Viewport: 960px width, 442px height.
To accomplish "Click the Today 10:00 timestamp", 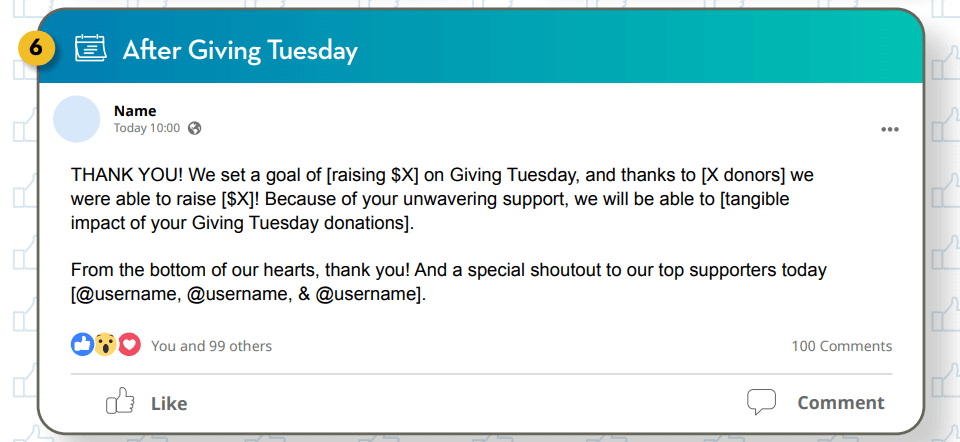I will tap(147, 128).
